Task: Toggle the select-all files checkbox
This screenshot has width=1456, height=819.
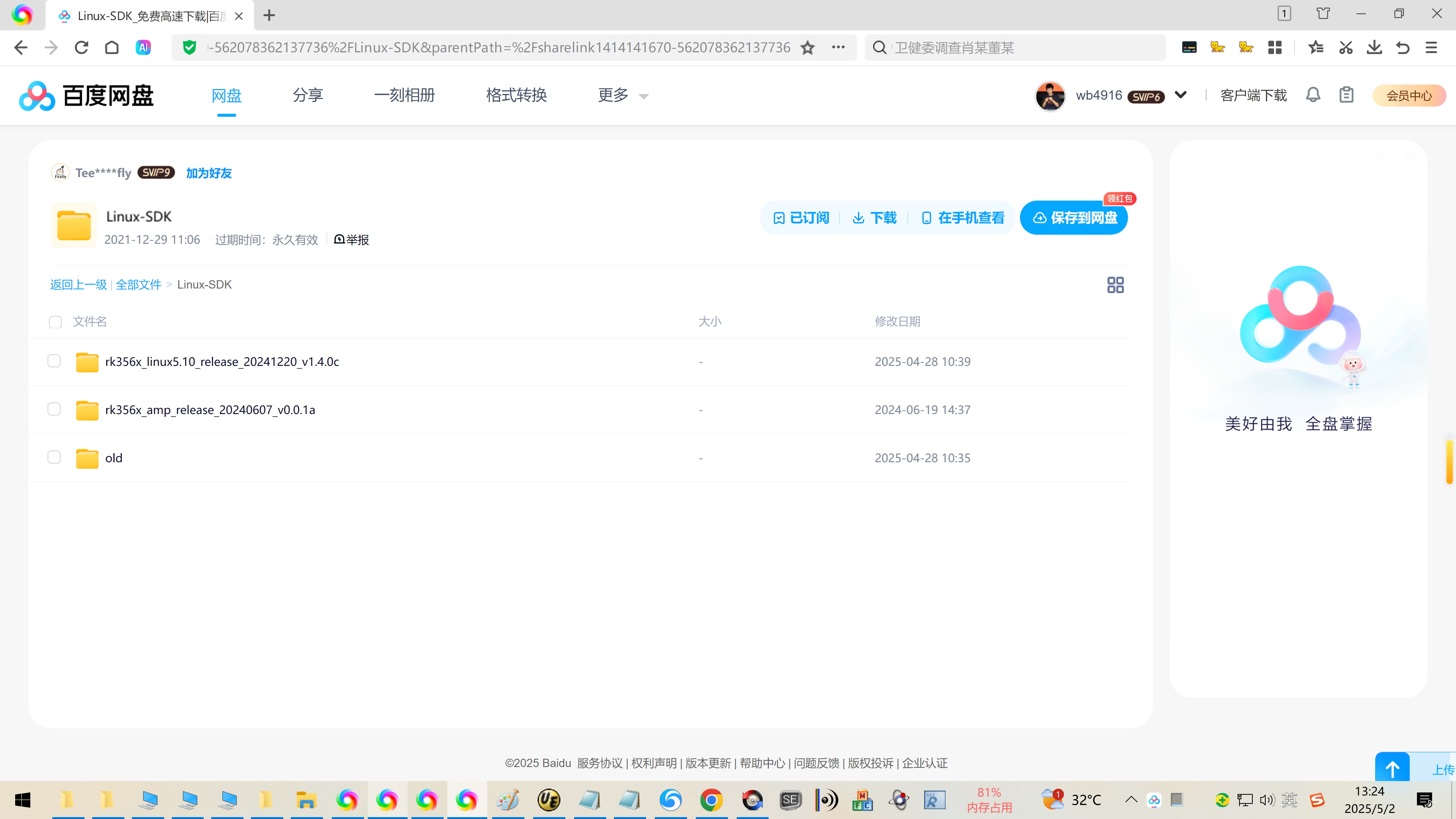Action: pos(55,322)
